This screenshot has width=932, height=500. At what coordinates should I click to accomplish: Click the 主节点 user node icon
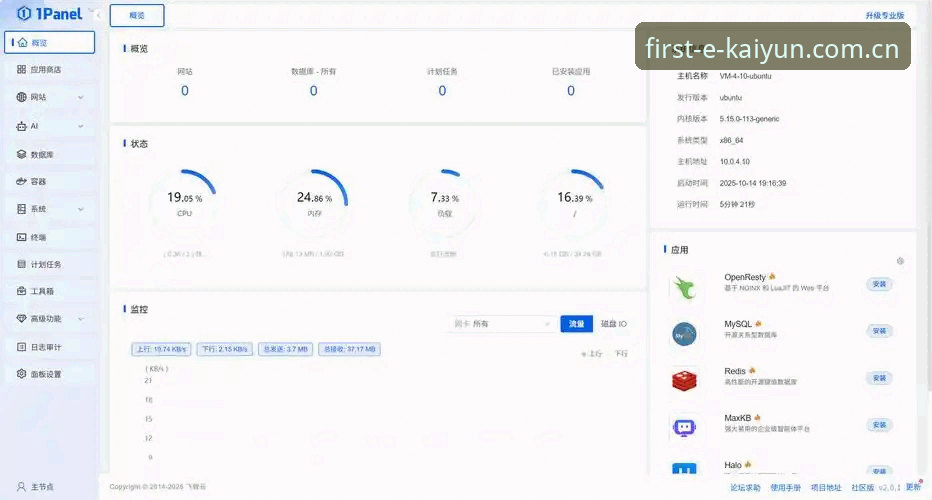pyautogui.click(x=21, y=487)
